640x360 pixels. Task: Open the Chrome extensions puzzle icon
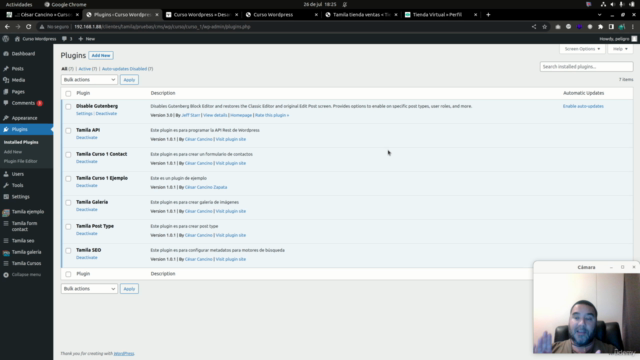pos(600,27)
